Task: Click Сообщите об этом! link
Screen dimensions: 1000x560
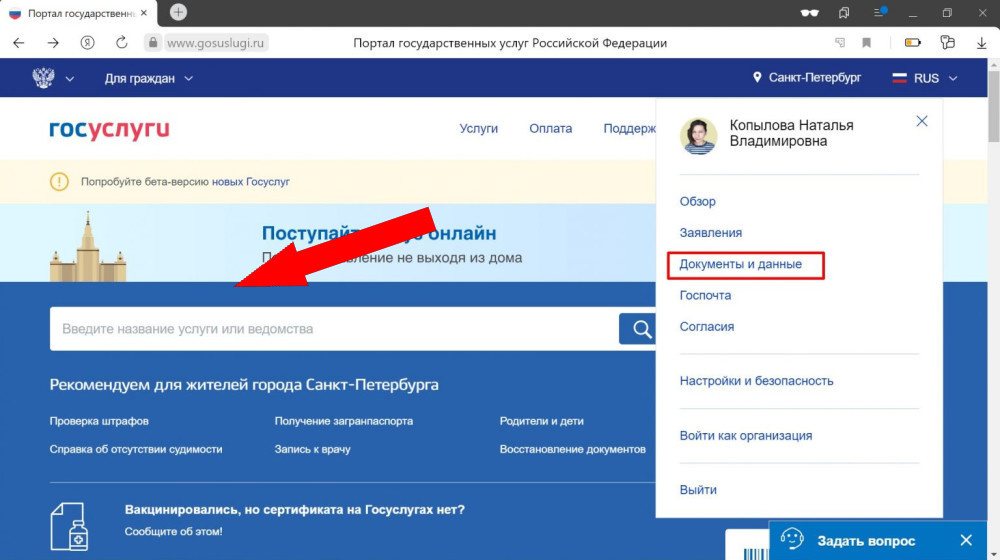Action: (173, 531)
